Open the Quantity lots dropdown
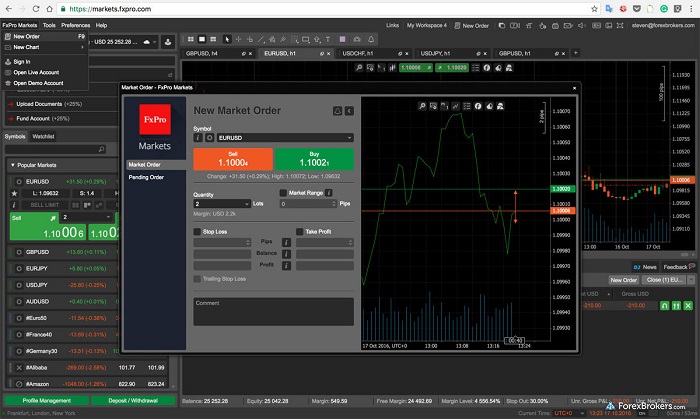Viewport: 700px width, 419px height. click(x=247, y=204)
